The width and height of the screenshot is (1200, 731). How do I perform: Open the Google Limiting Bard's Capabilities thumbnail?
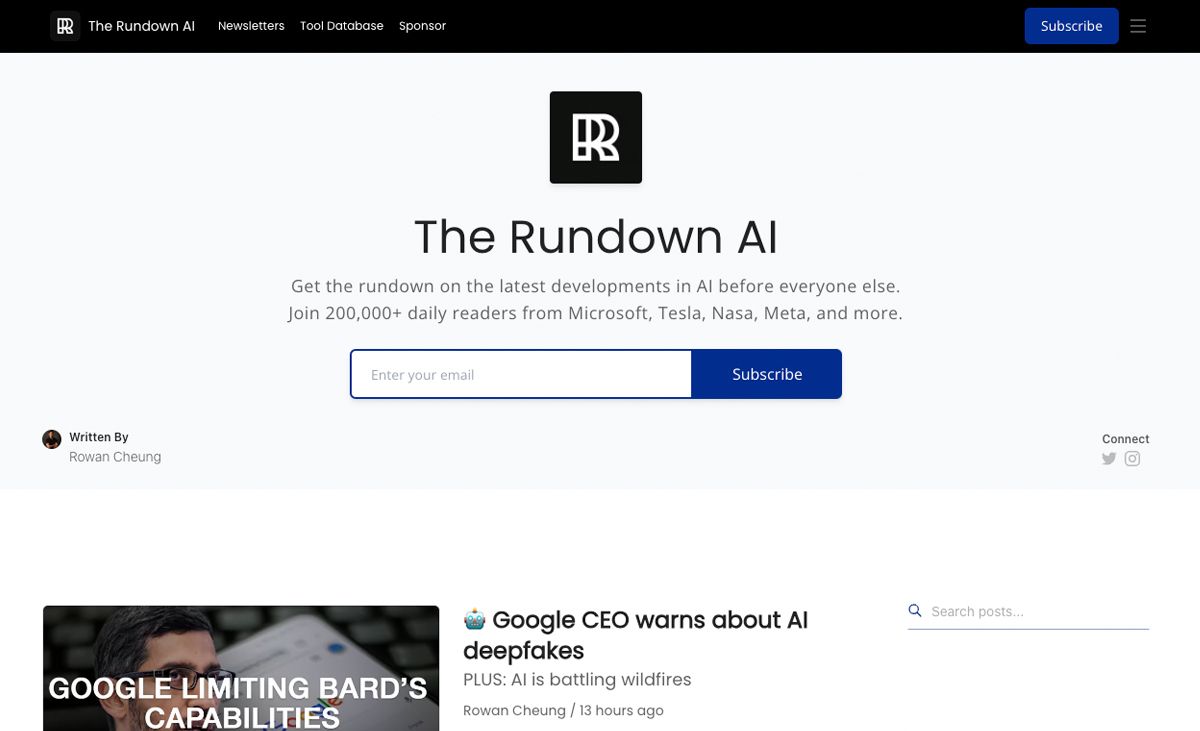pyautogui.click(x=241, y=668)
